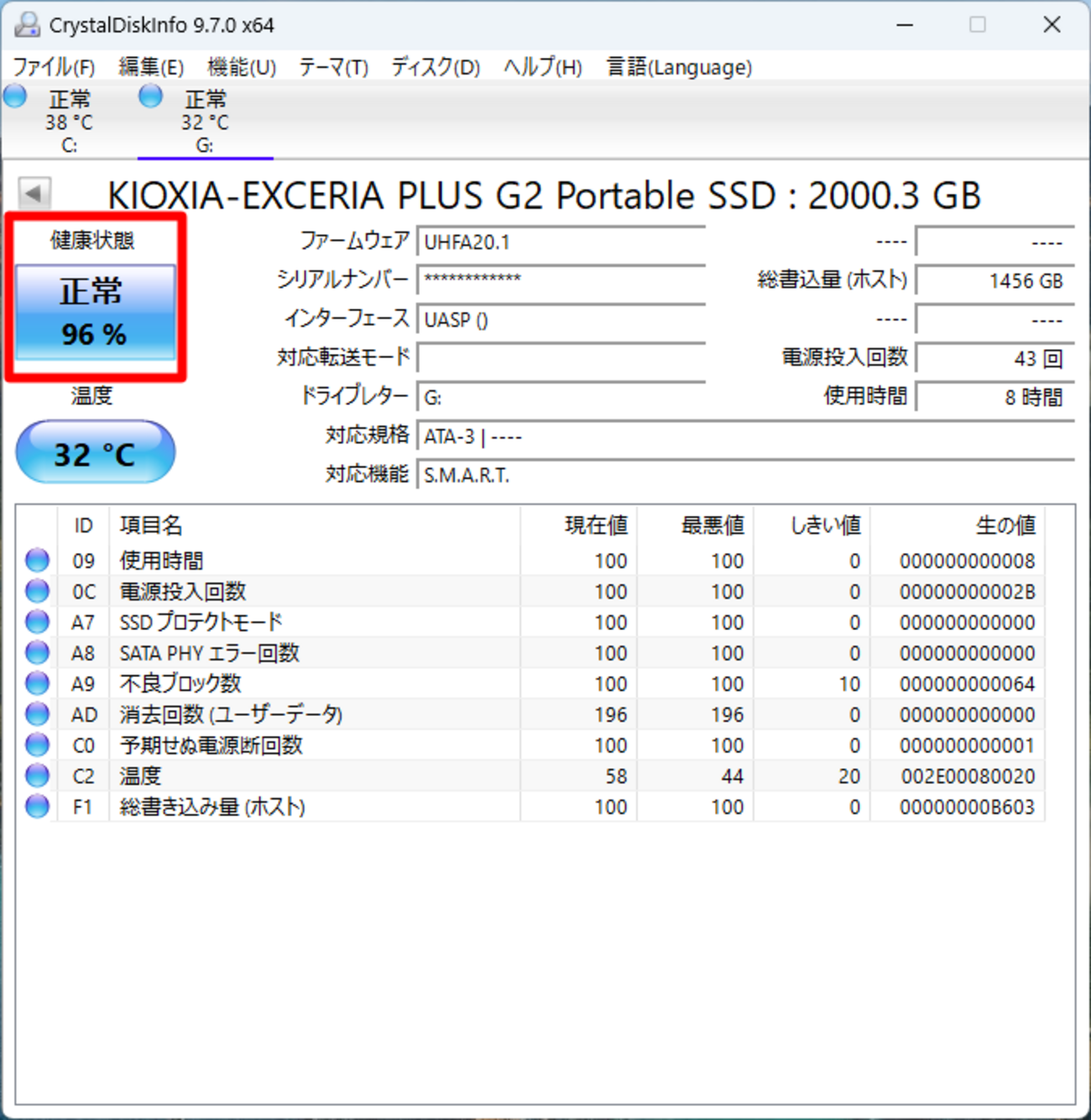The height and width of the screenshot is (1120, 1091).
Task: Select the SATA PHY エラー回数 attribute name
Action: 210,653
